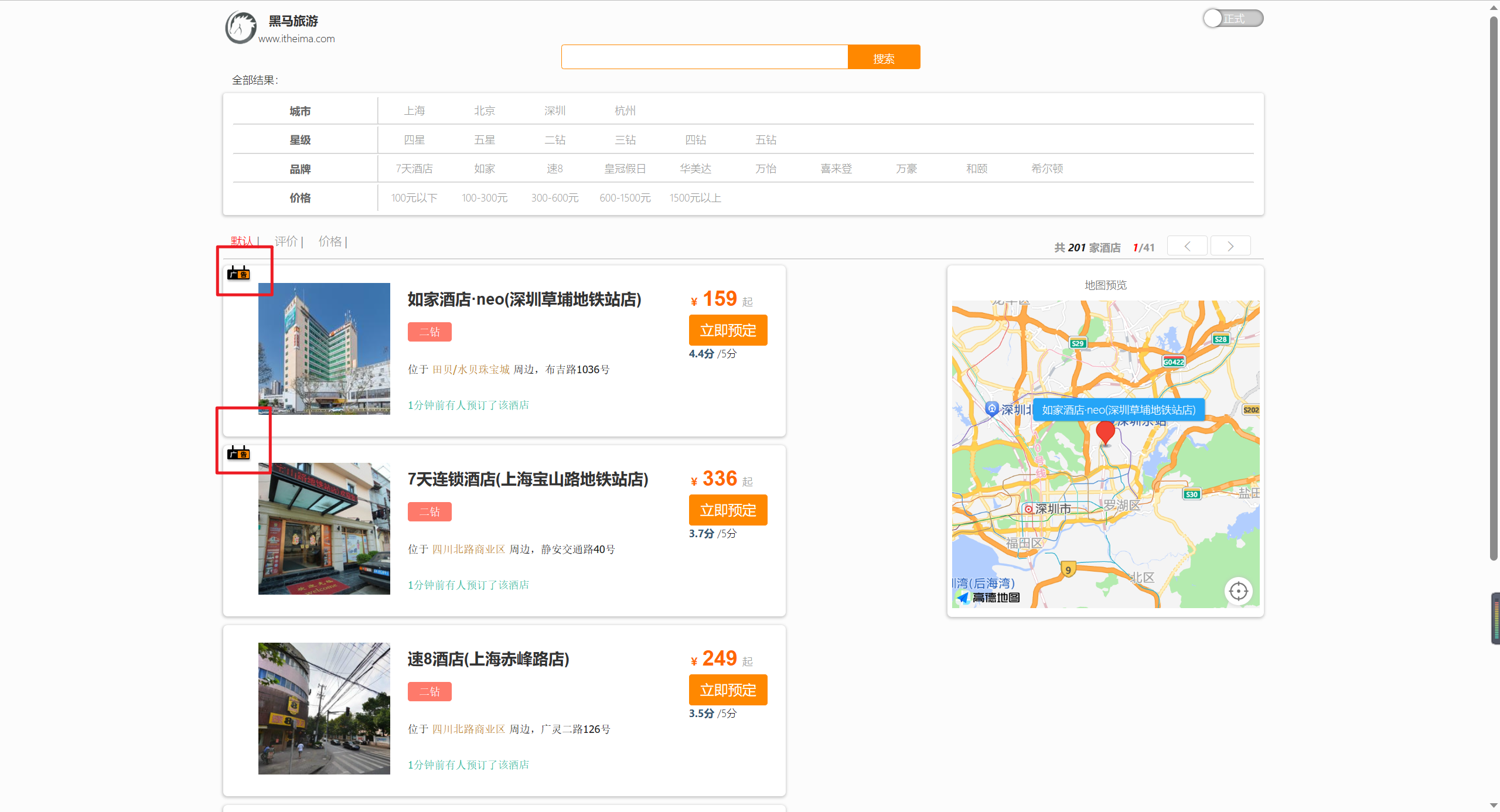This screenshot has width=1500, height=812.
Task: Open 速8酒店(上海赤峰路店) hotel title
Action: click(x=488, y=659)
